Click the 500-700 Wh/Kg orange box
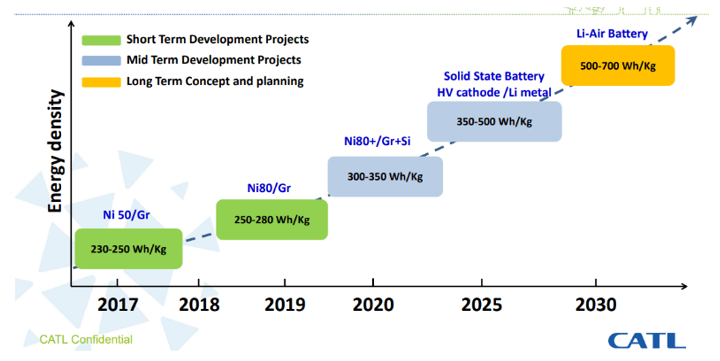 click(x=618, y=65)
